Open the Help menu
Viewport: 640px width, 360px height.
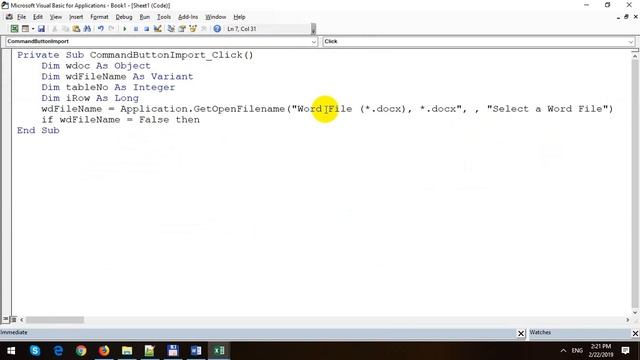point(239,17)
